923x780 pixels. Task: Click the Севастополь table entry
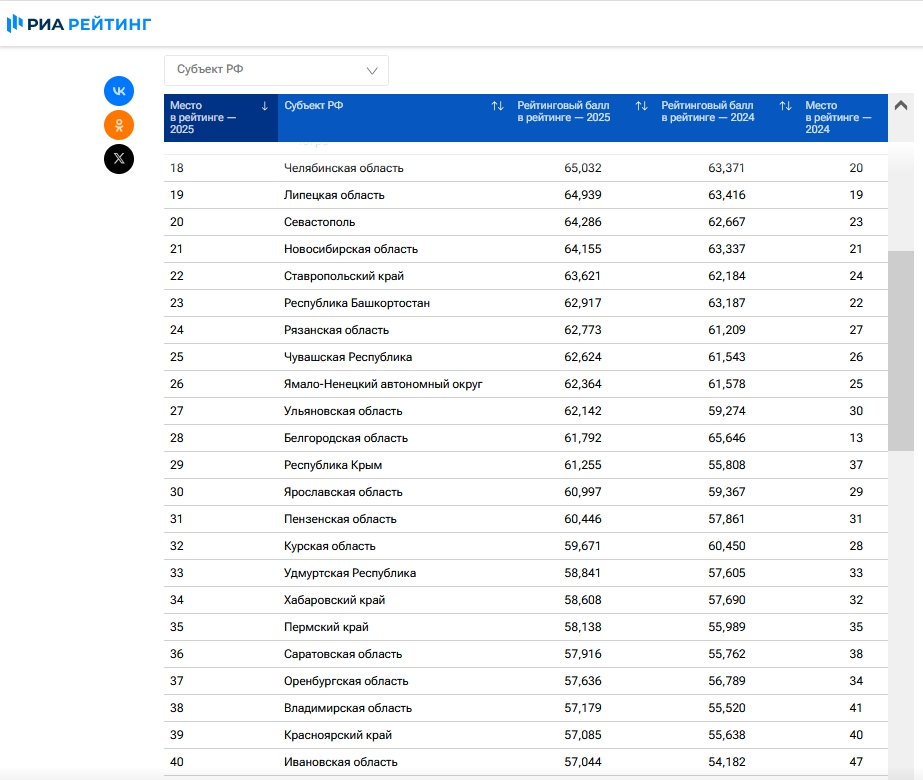[320, 222]
